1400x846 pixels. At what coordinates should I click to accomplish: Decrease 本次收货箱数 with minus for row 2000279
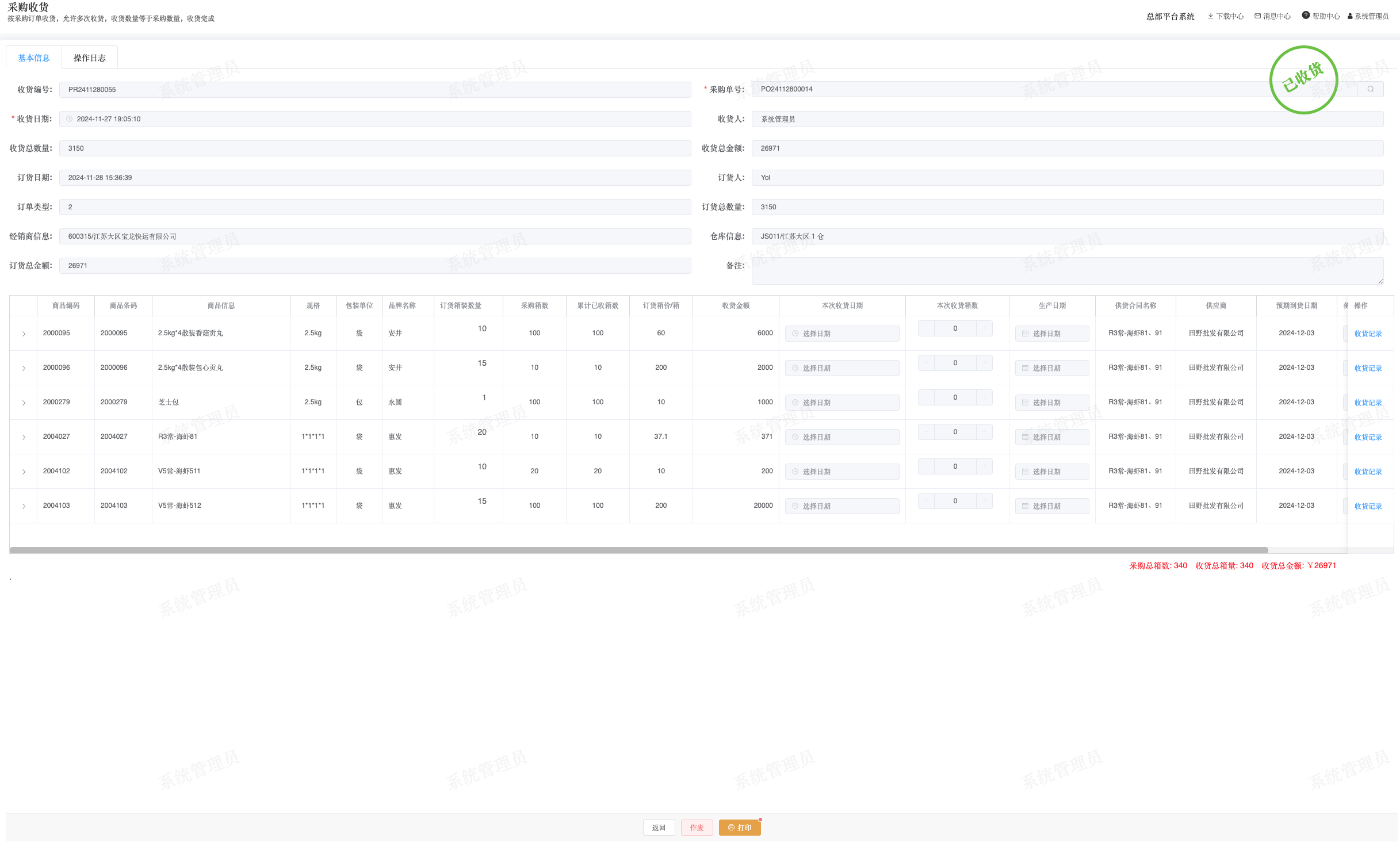(927, 397)
